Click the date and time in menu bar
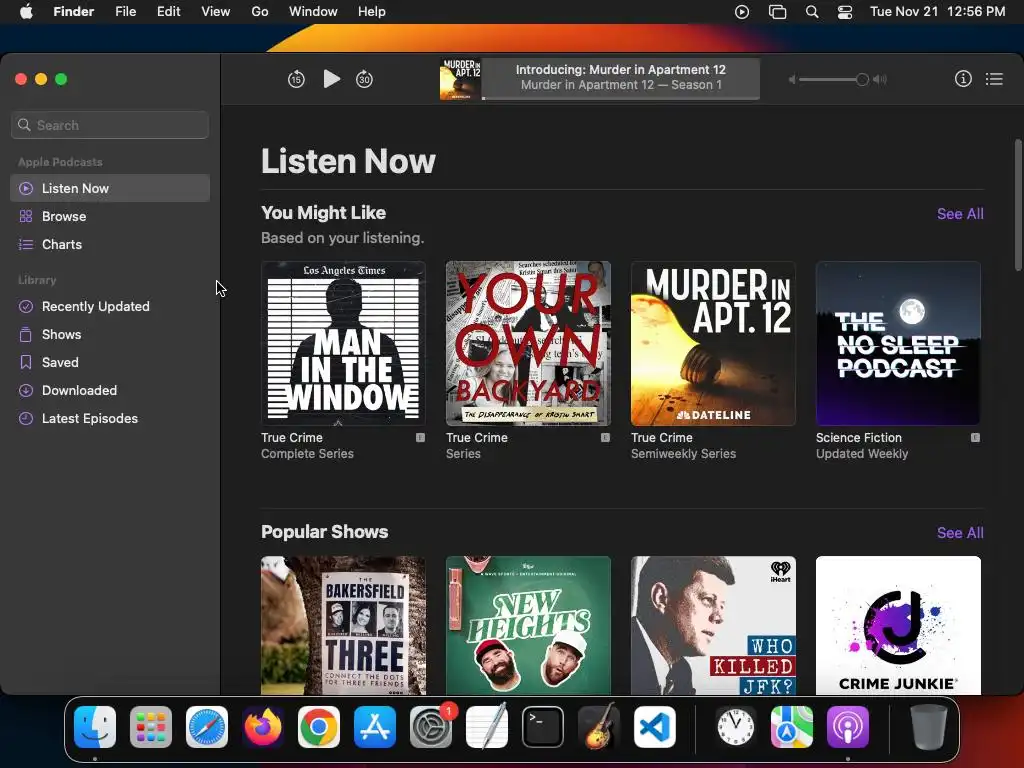Image resolution: width=1024 pixels, height=768 pixels. click(x=938, y=12)
